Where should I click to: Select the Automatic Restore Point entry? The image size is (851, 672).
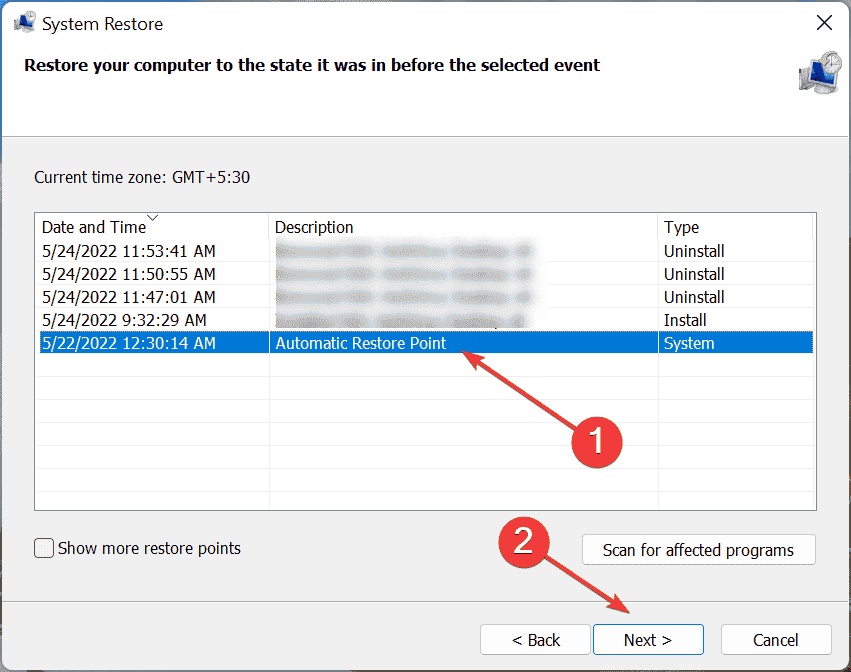426,343
